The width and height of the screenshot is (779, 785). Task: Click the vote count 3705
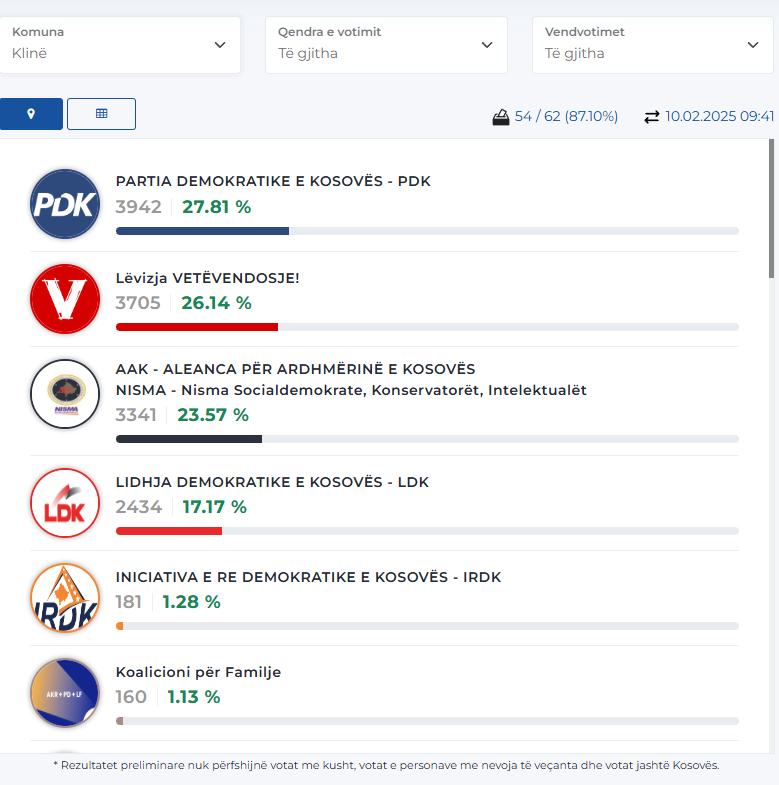(138, 303)
